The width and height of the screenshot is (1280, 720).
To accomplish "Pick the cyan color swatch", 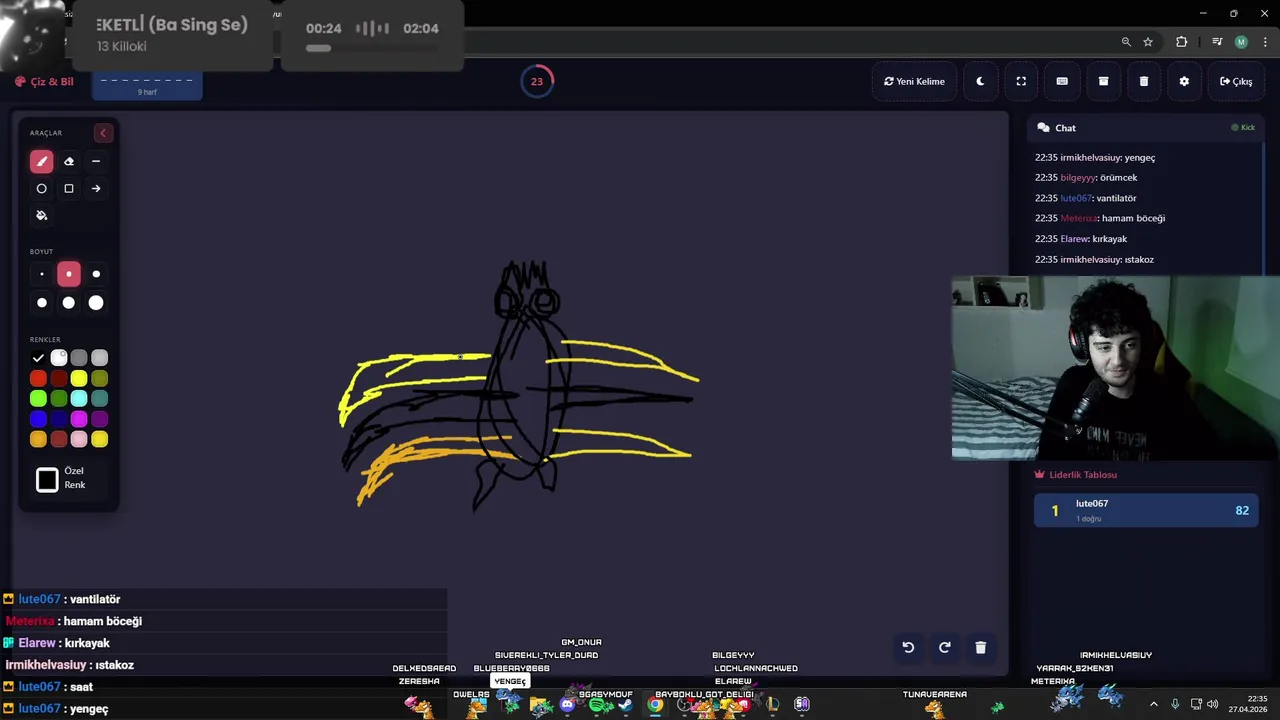I will coord(79,399).
